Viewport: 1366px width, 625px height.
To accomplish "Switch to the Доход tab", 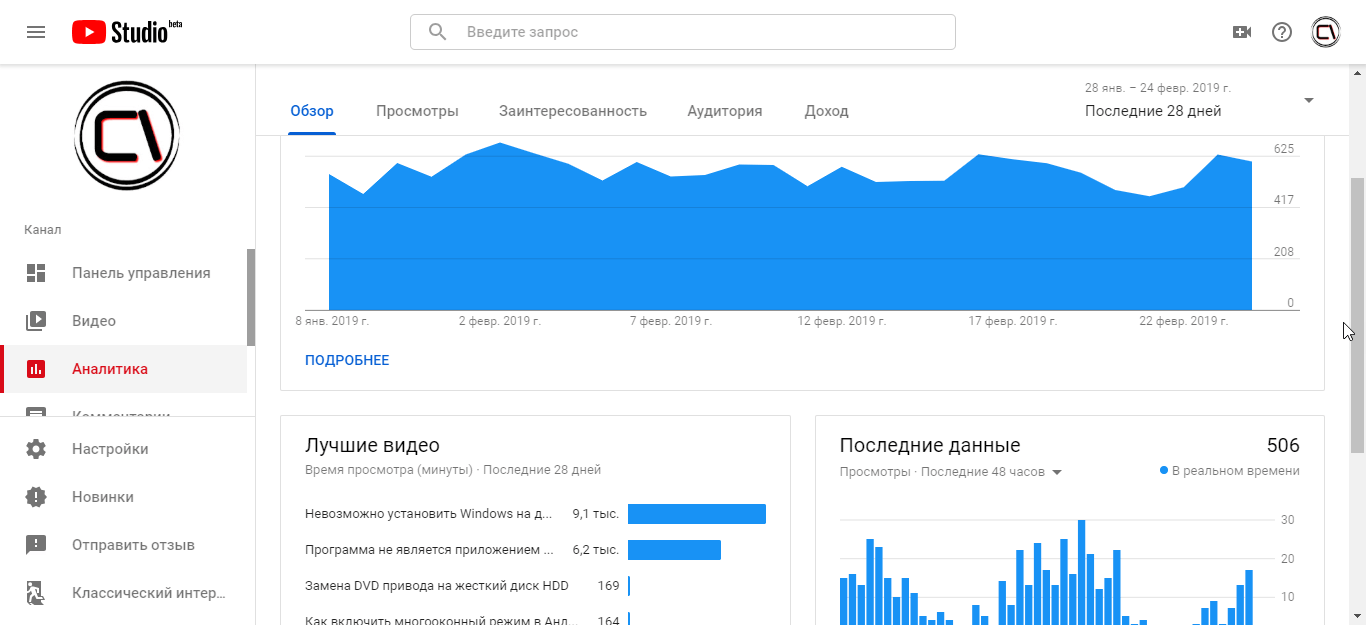I will click(x=826, y=111).
